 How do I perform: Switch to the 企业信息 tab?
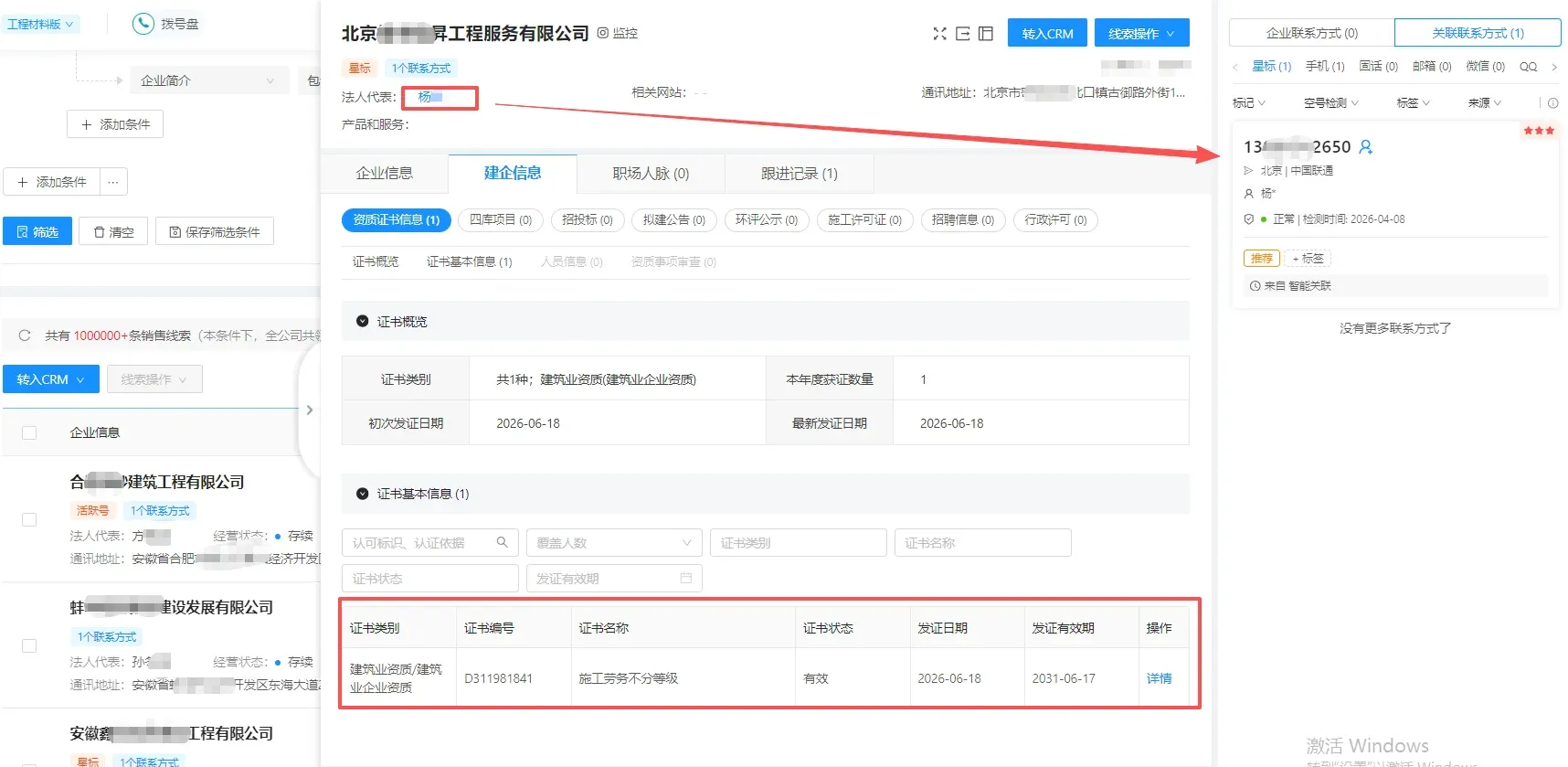point(384,174)
